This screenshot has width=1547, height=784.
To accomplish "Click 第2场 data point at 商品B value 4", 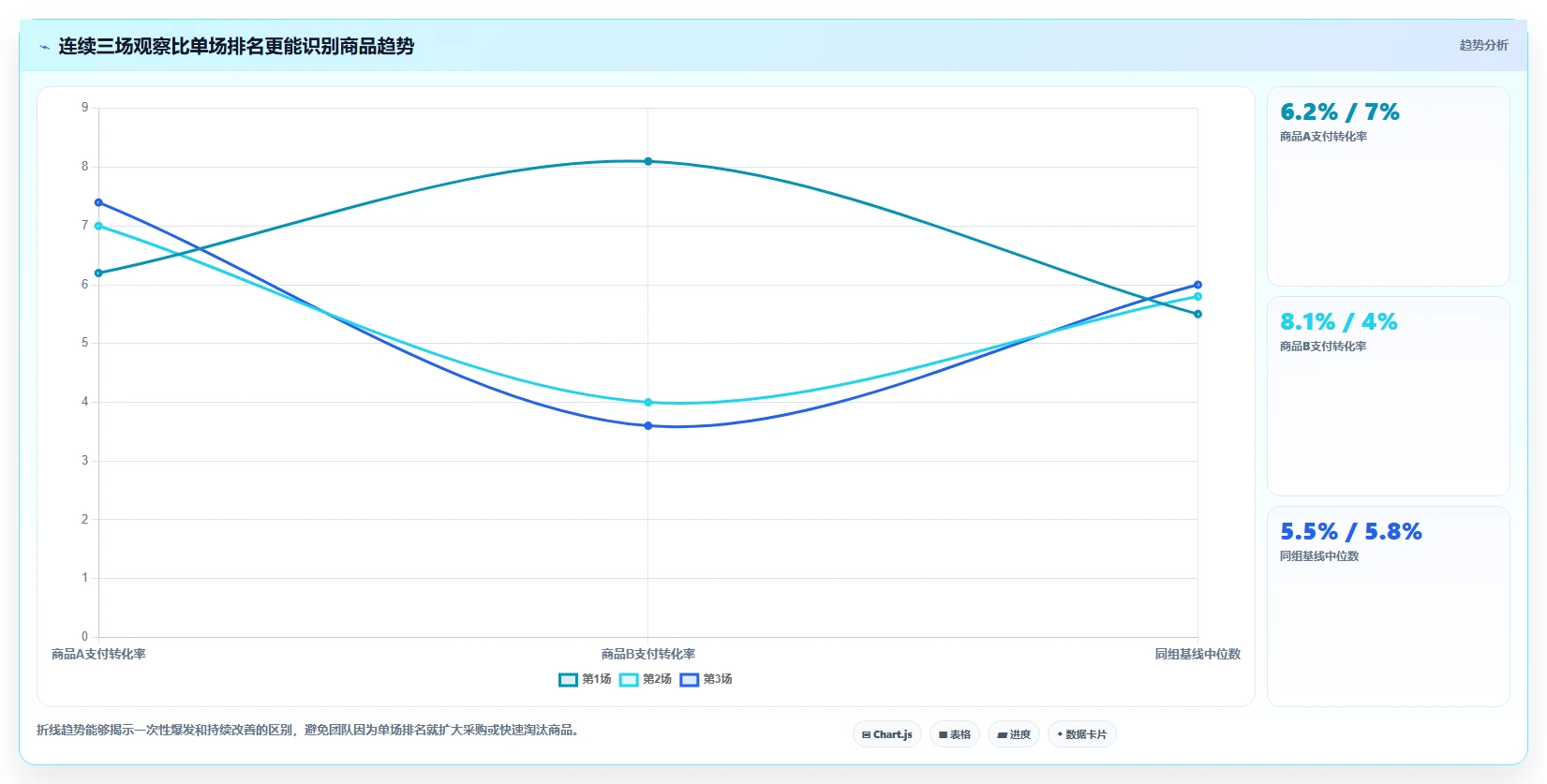I will tap(647, 402).
